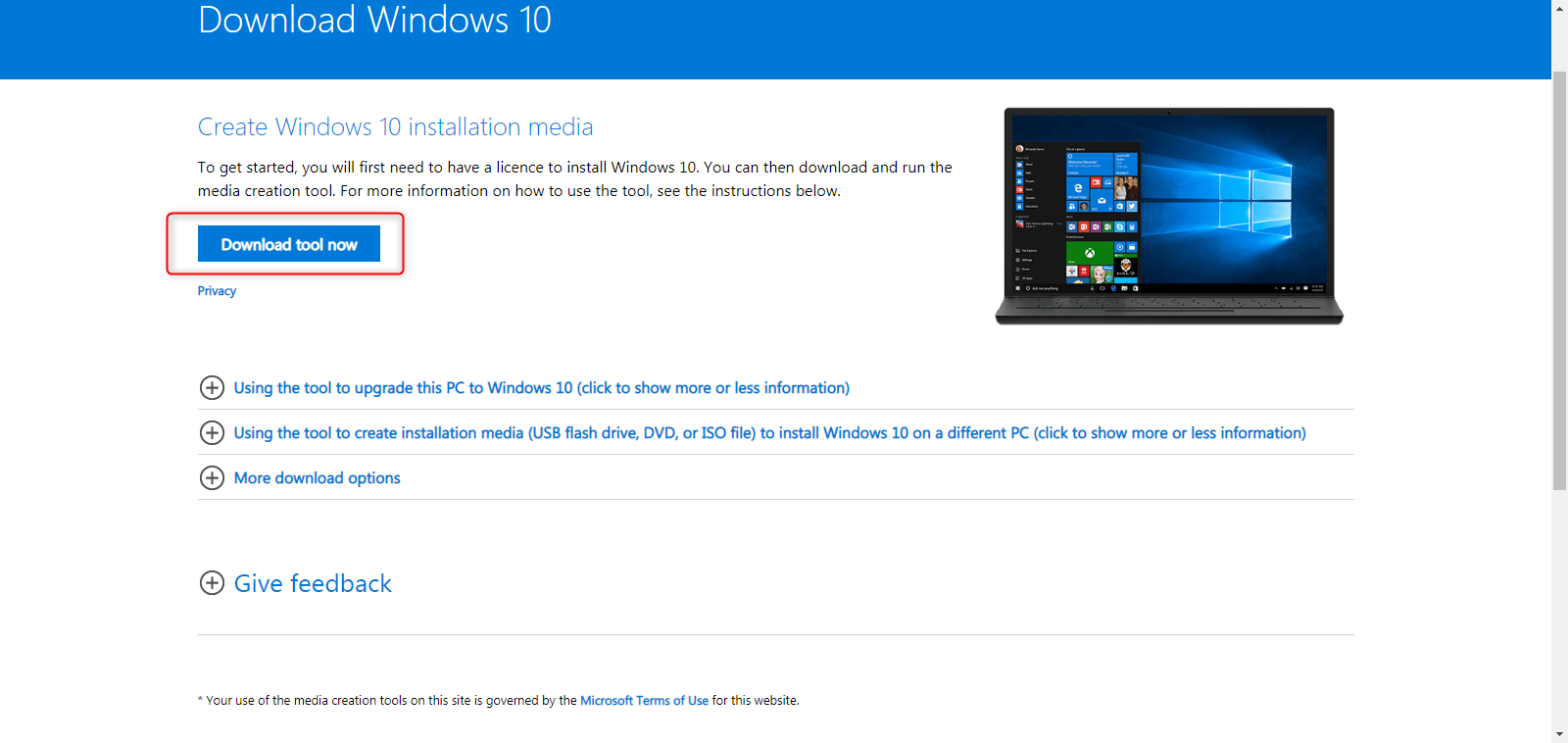Click plus icon beside More download options

212,477
